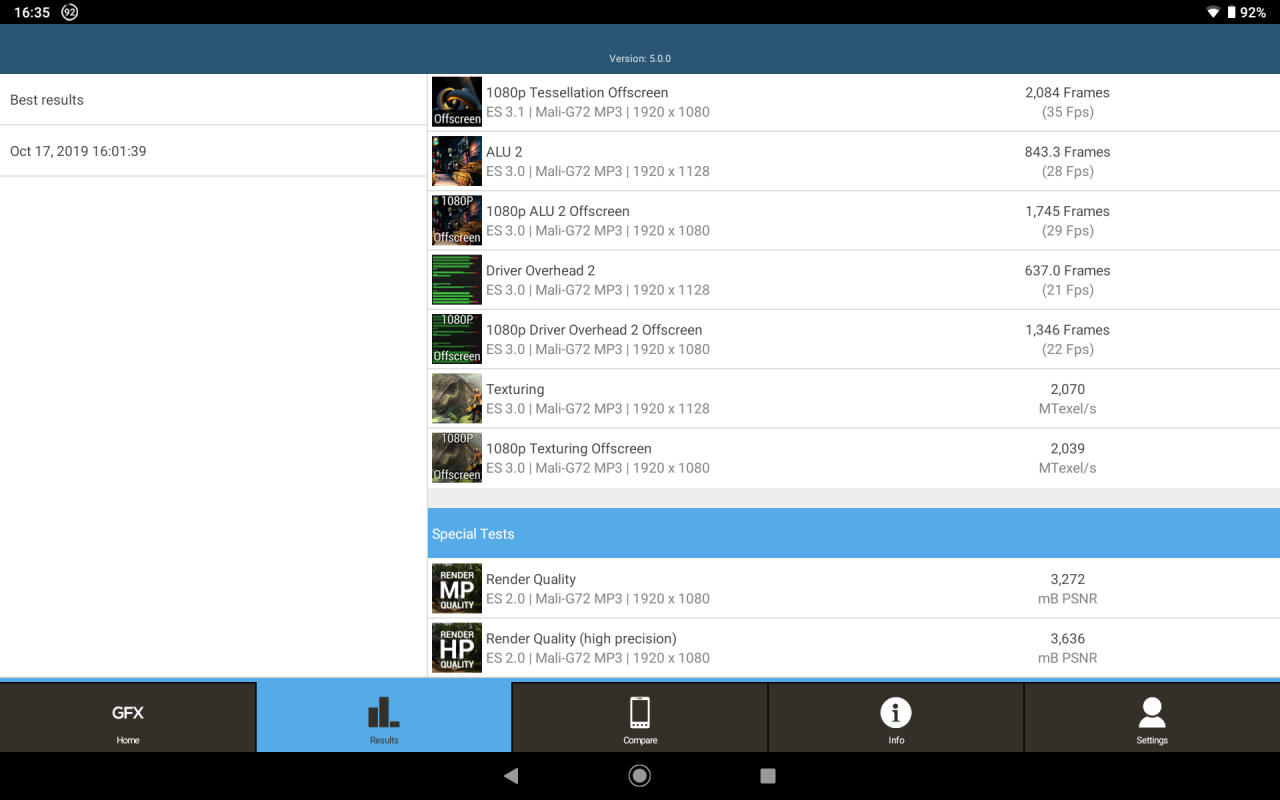Open the Info tab

[x=896, y=717]
